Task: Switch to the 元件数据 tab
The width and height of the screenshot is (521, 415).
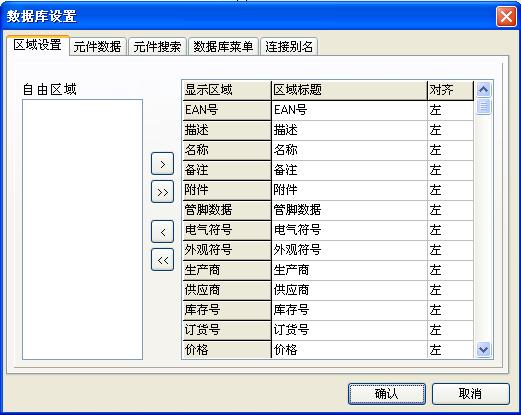Action: coord(97,46)
